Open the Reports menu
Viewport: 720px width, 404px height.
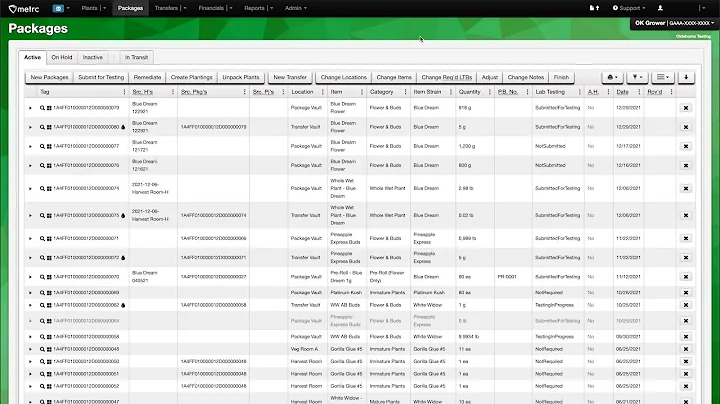pyautogui.click(x=259, y=8)
